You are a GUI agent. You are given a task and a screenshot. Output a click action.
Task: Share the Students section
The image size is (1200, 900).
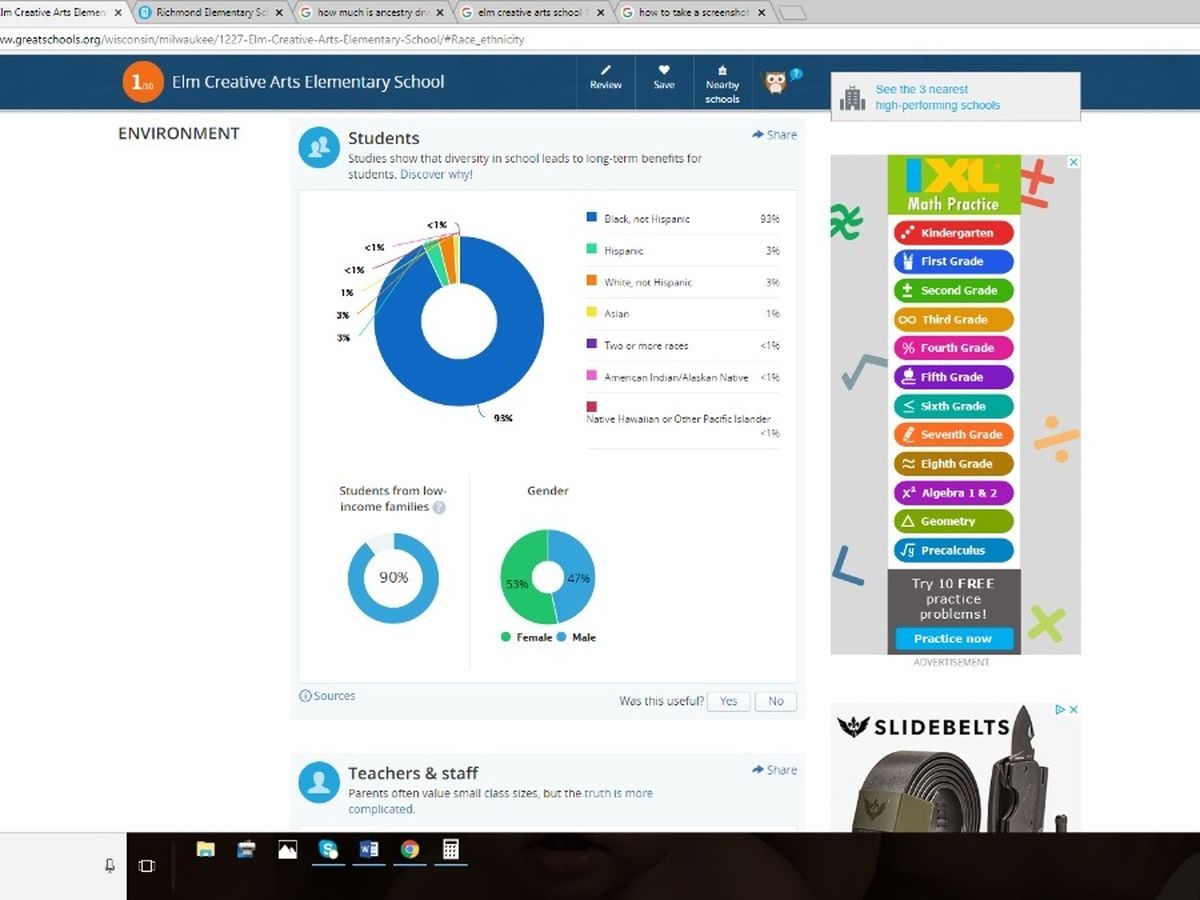tap(775, 135)
